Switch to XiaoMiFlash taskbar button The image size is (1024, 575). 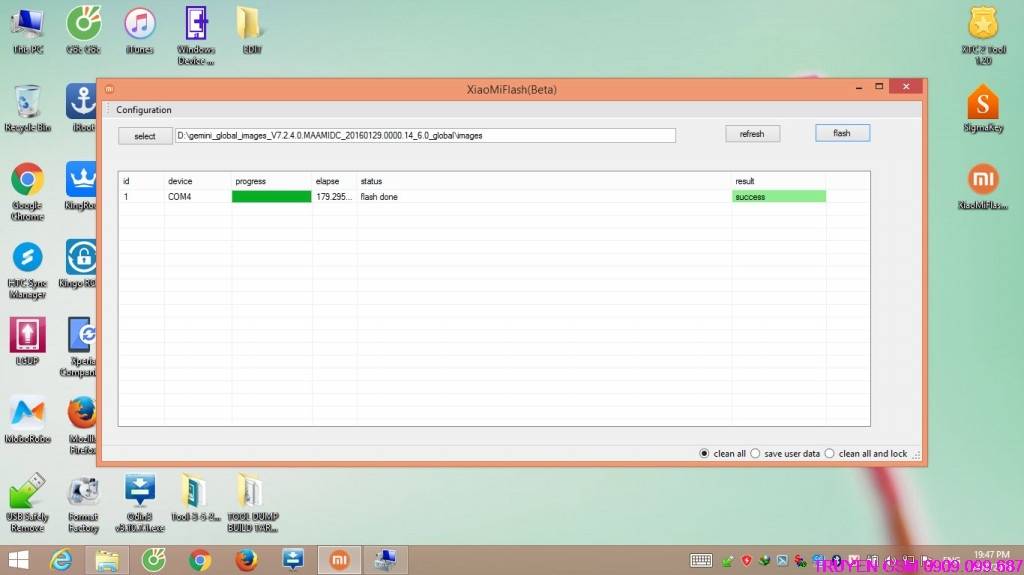(339, 560)
